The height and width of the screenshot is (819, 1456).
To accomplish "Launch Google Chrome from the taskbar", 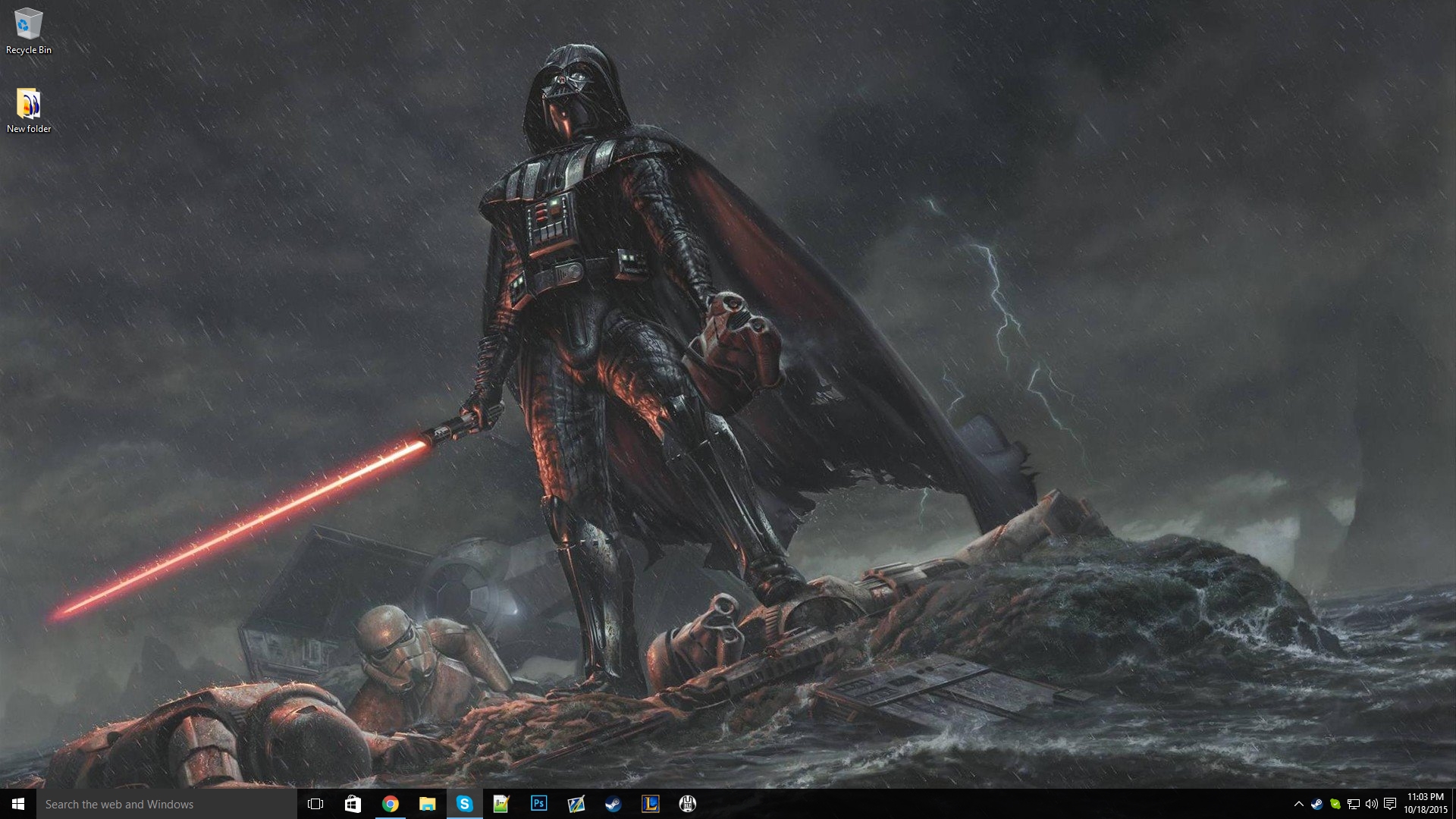I will click(x=391, y=805).
